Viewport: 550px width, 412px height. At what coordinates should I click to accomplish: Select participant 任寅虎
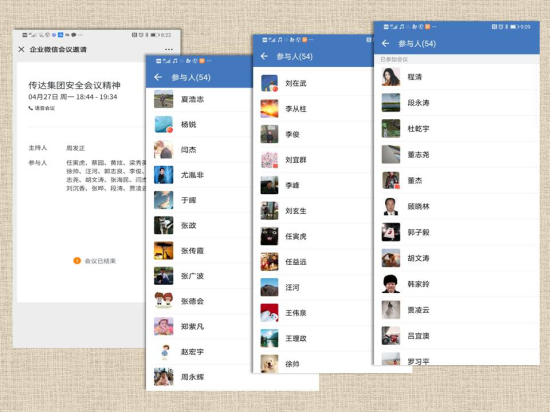(313, 236)
